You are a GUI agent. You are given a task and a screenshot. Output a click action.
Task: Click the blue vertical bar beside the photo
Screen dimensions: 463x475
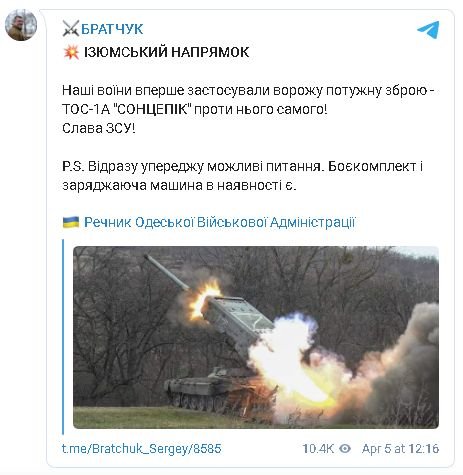(x=63, y=337)
